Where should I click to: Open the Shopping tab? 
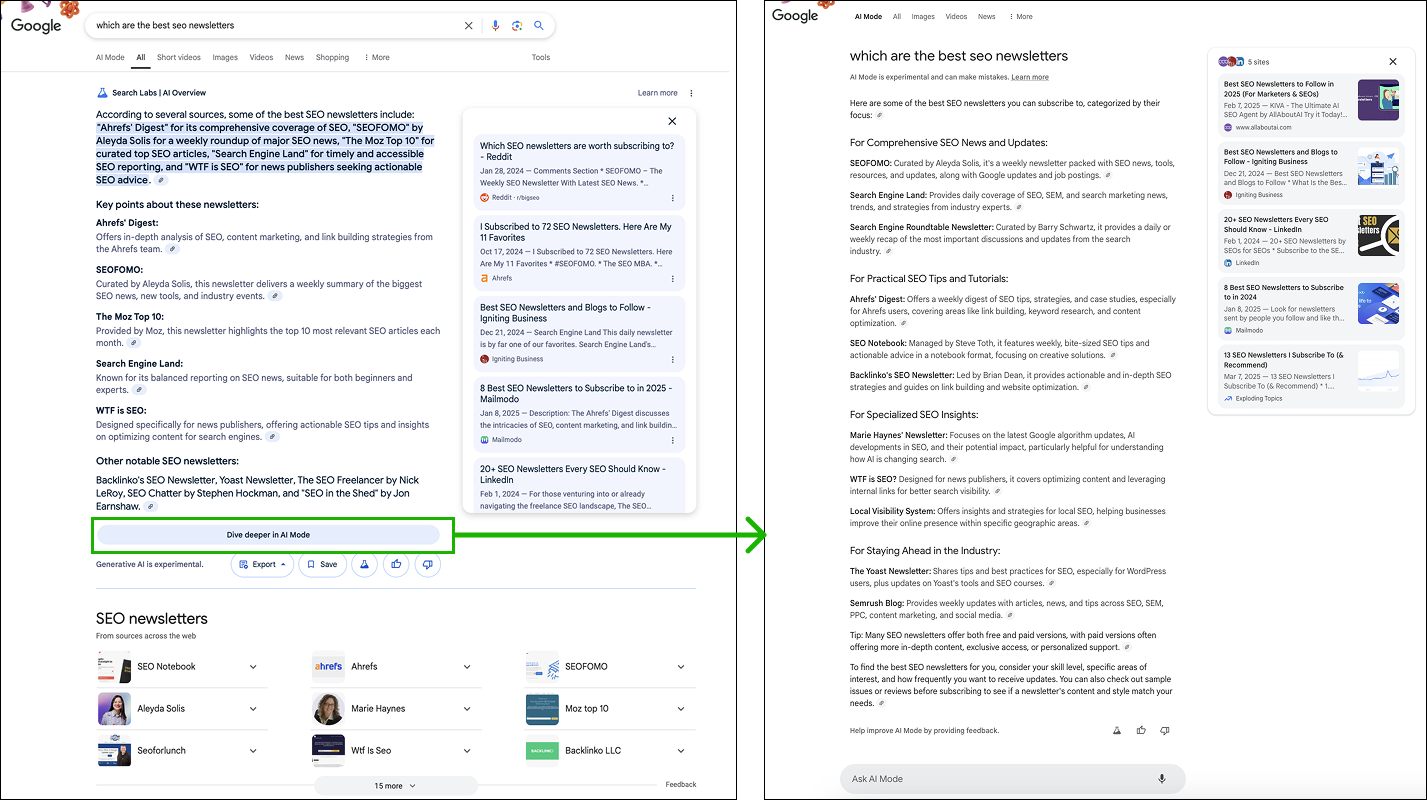tap(332, 57)
